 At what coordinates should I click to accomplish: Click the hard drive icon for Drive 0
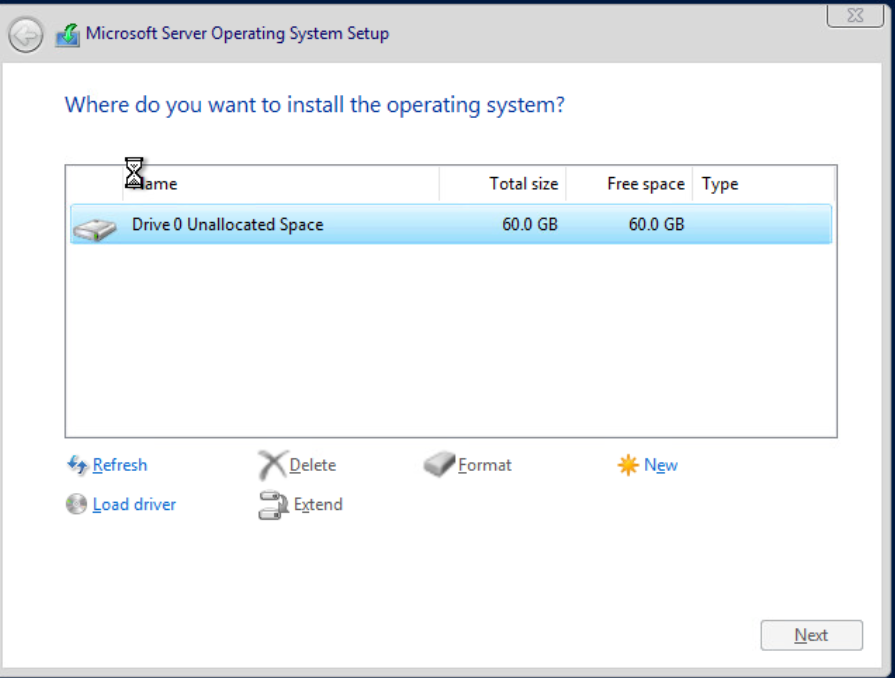[95, 229]
